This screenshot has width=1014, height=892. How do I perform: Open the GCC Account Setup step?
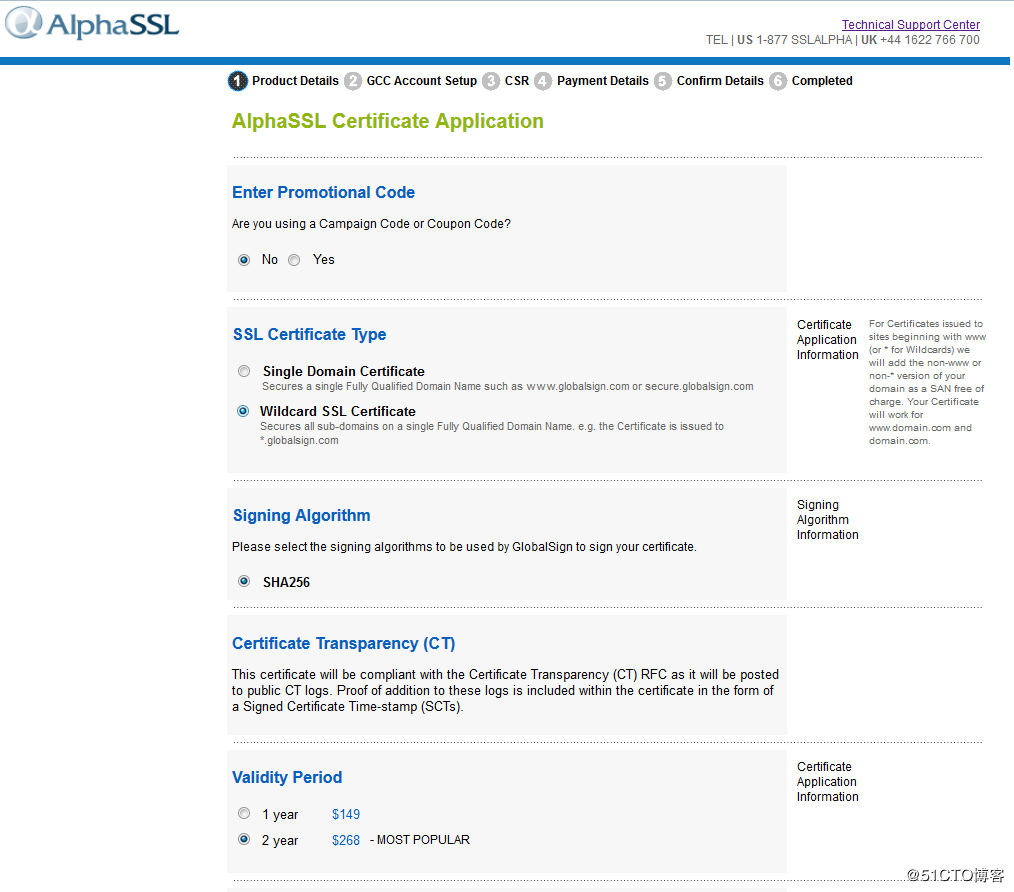coord(422,81)
